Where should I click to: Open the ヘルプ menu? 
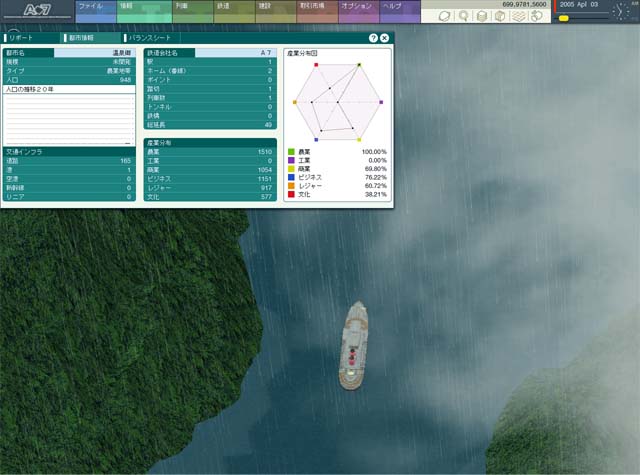click(x=400, y=11)
